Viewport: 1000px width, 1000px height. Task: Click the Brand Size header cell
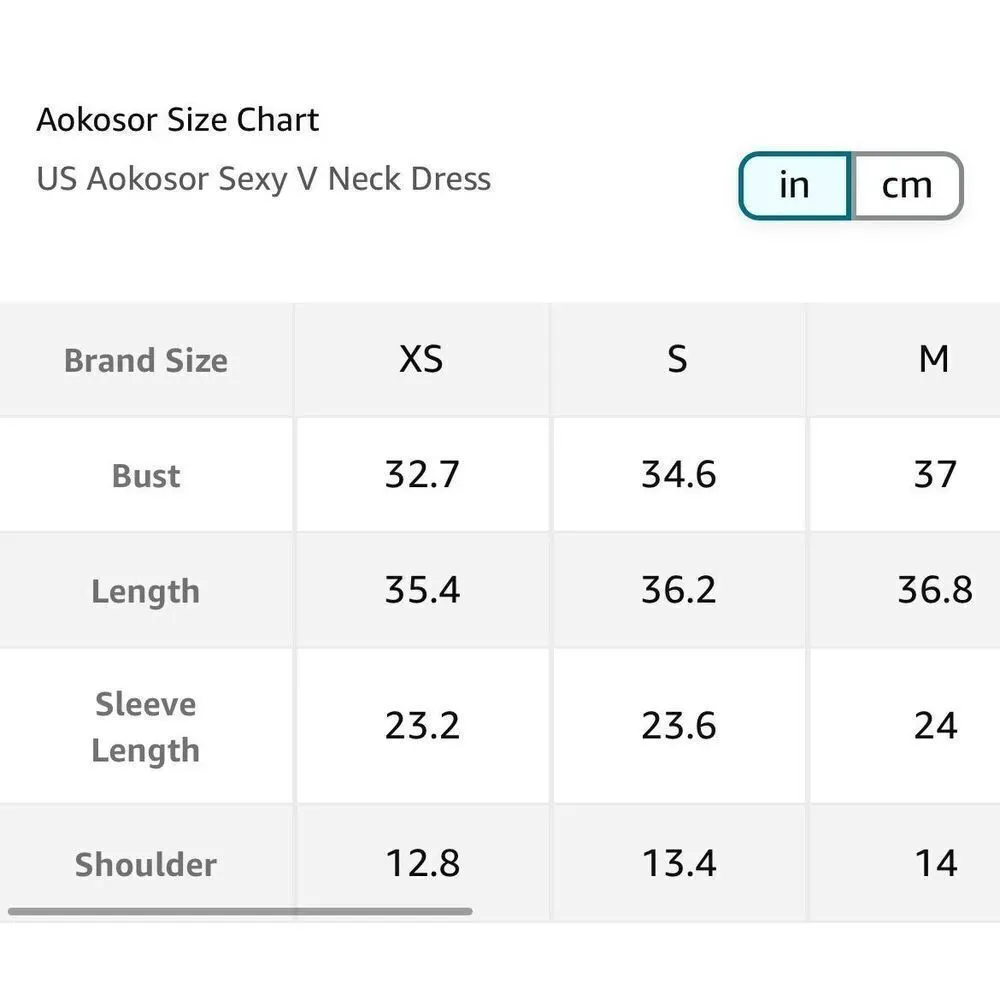pos(146,359)
